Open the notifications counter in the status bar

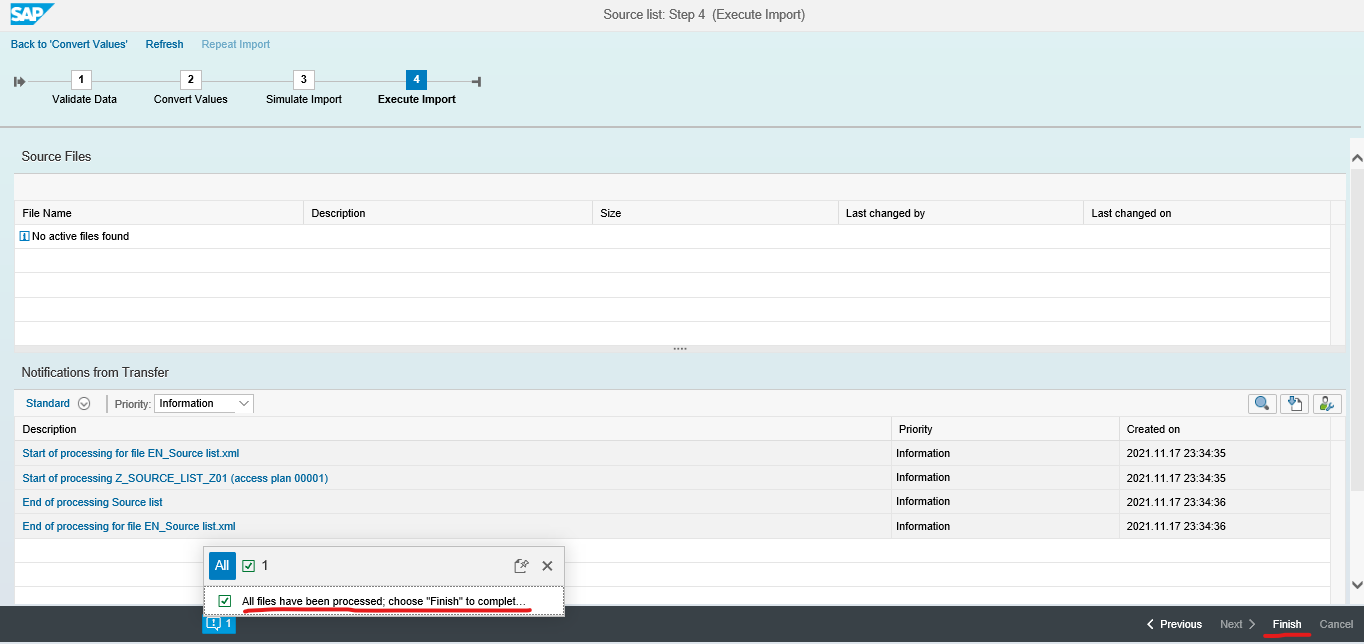pyautogui.click(x=218, y=623)
